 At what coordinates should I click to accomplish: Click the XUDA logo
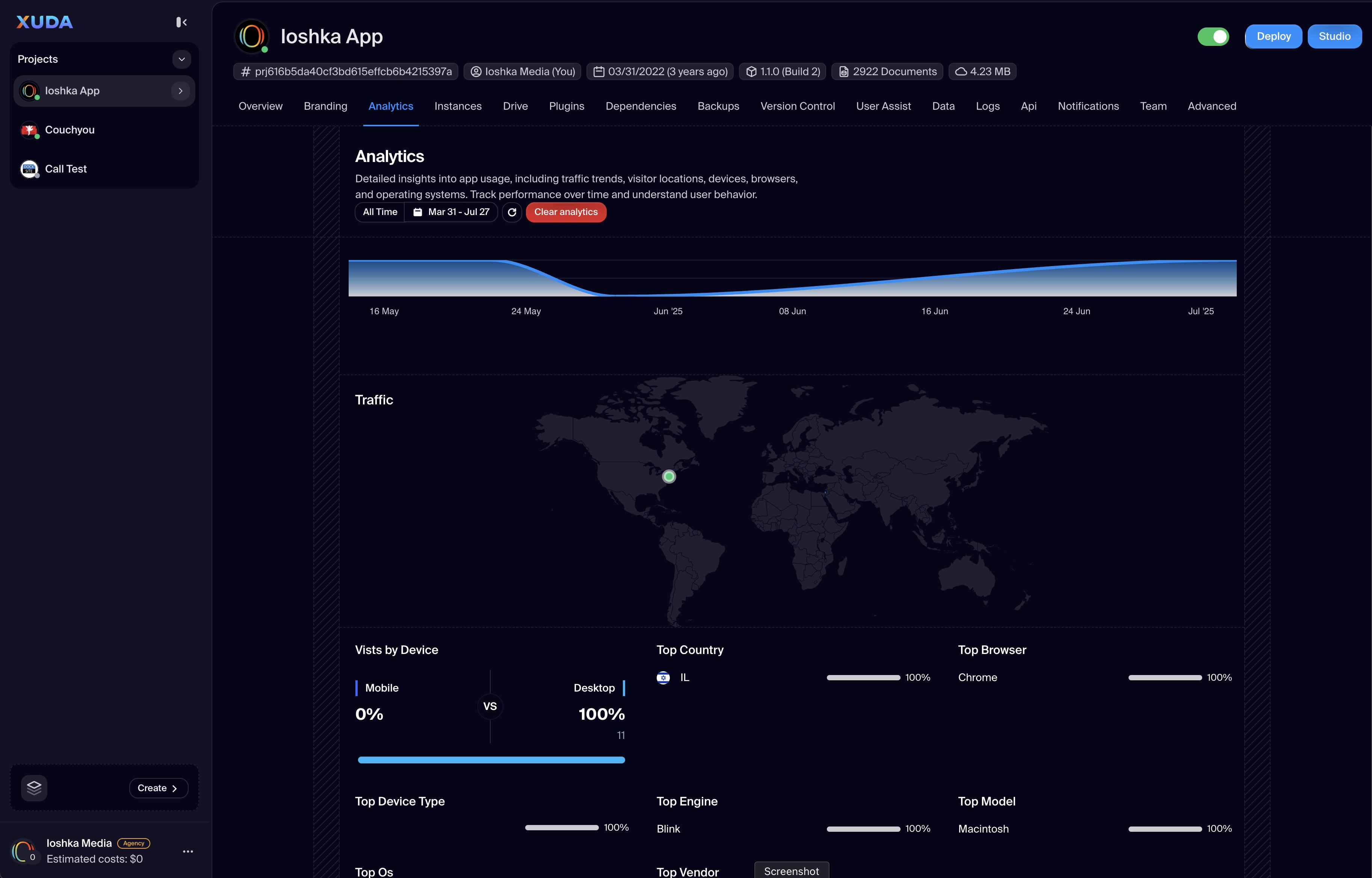pyautogui.click(x=44, y=22)
